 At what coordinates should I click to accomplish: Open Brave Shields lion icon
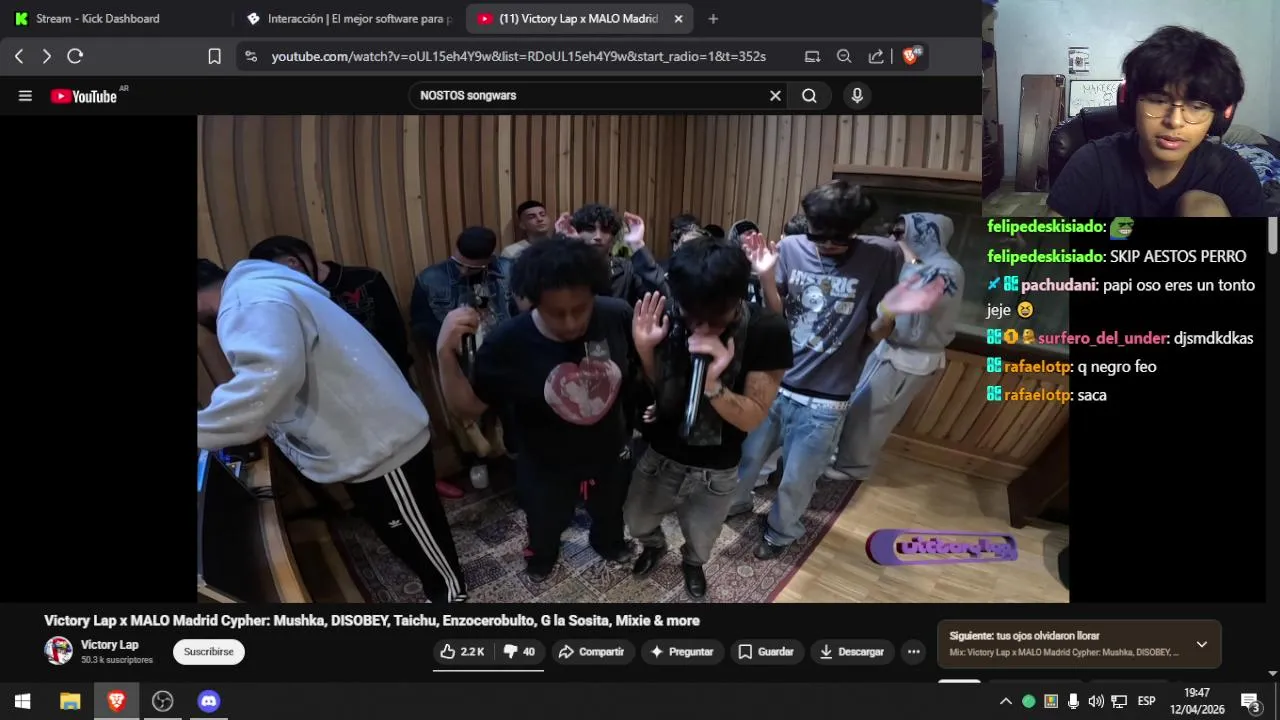(911, 56)
